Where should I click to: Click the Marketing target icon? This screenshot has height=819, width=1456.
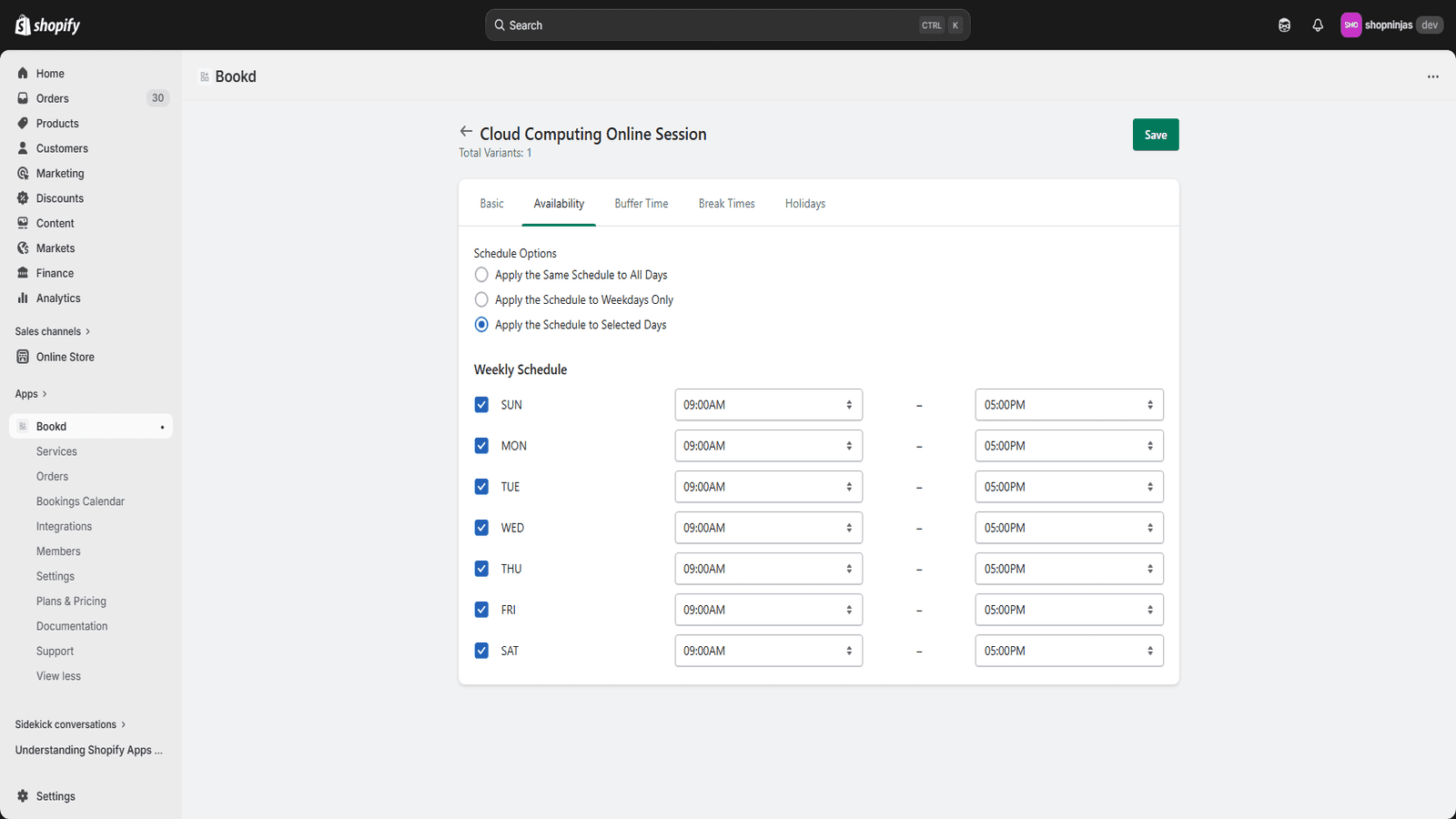coord(23,174)
